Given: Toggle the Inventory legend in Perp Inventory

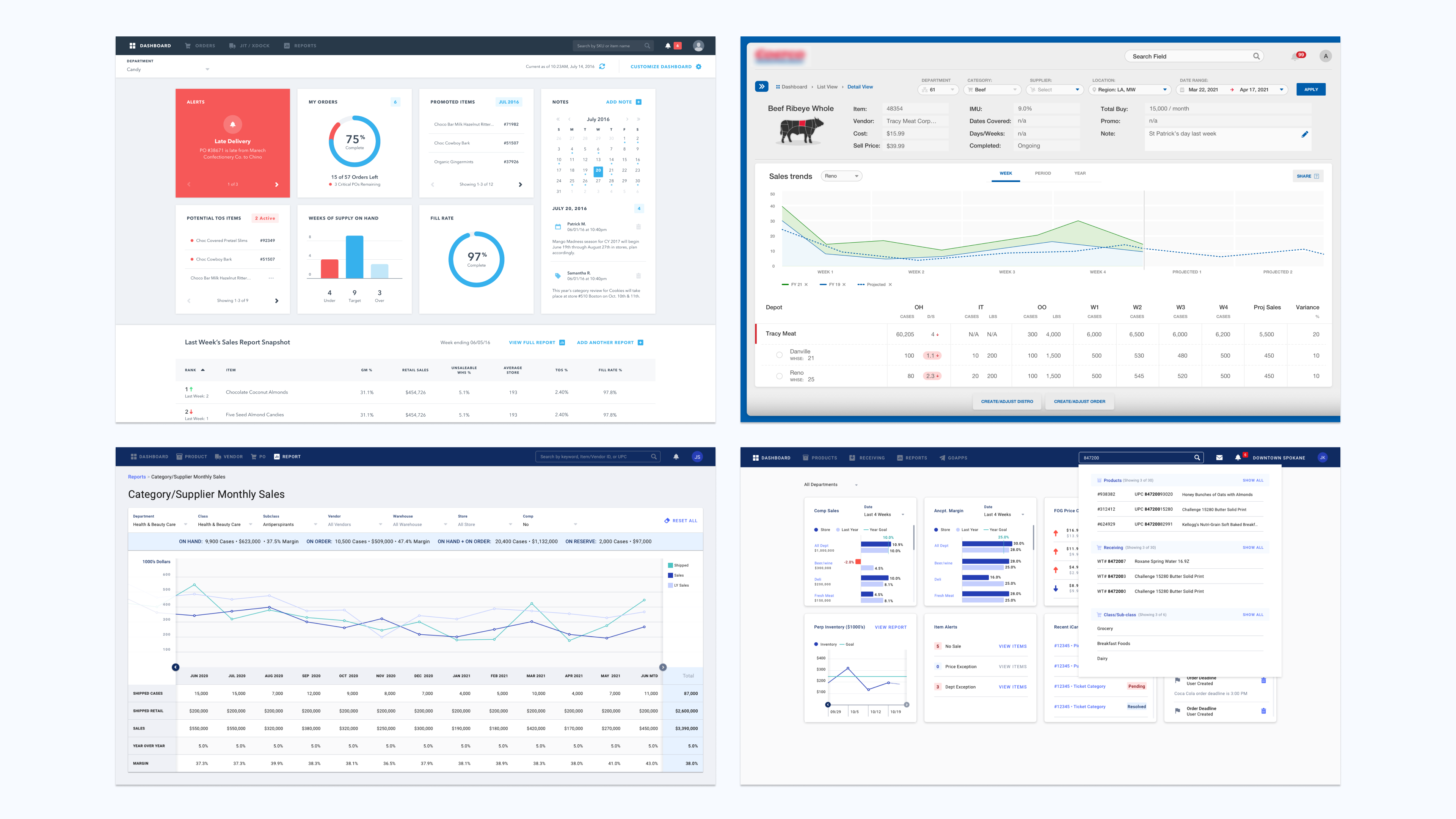Looking at the screenshot, I should 825,644.
